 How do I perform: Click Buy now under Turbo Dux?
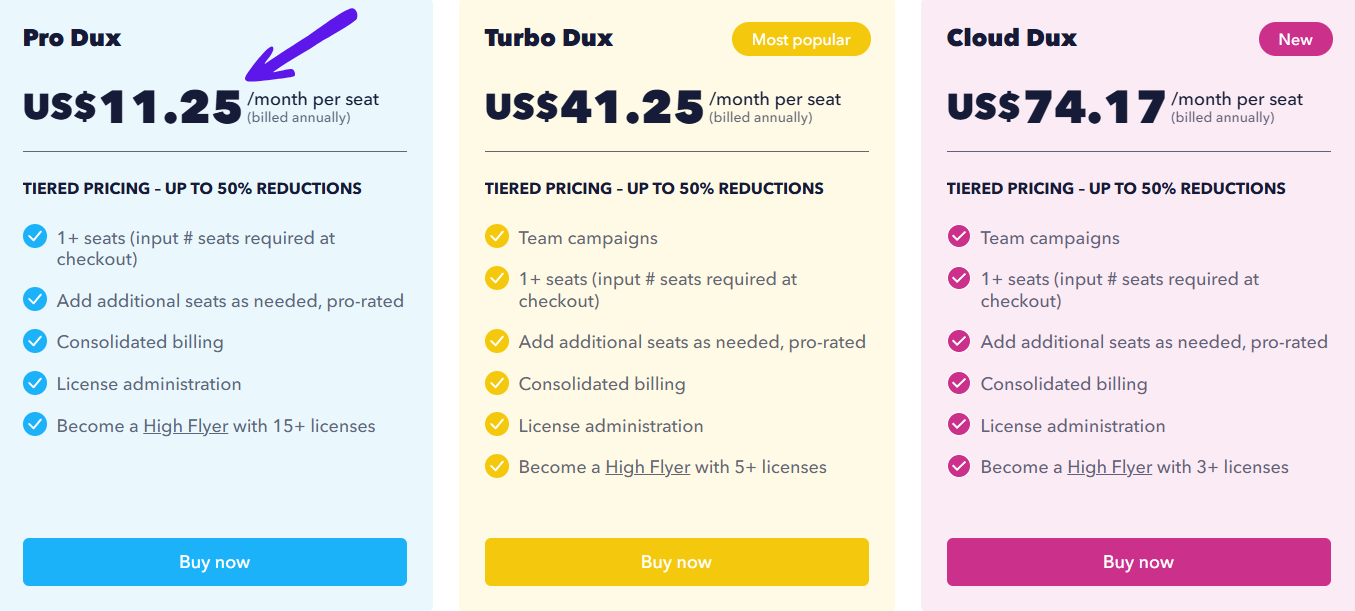click(x=676, y=562)
